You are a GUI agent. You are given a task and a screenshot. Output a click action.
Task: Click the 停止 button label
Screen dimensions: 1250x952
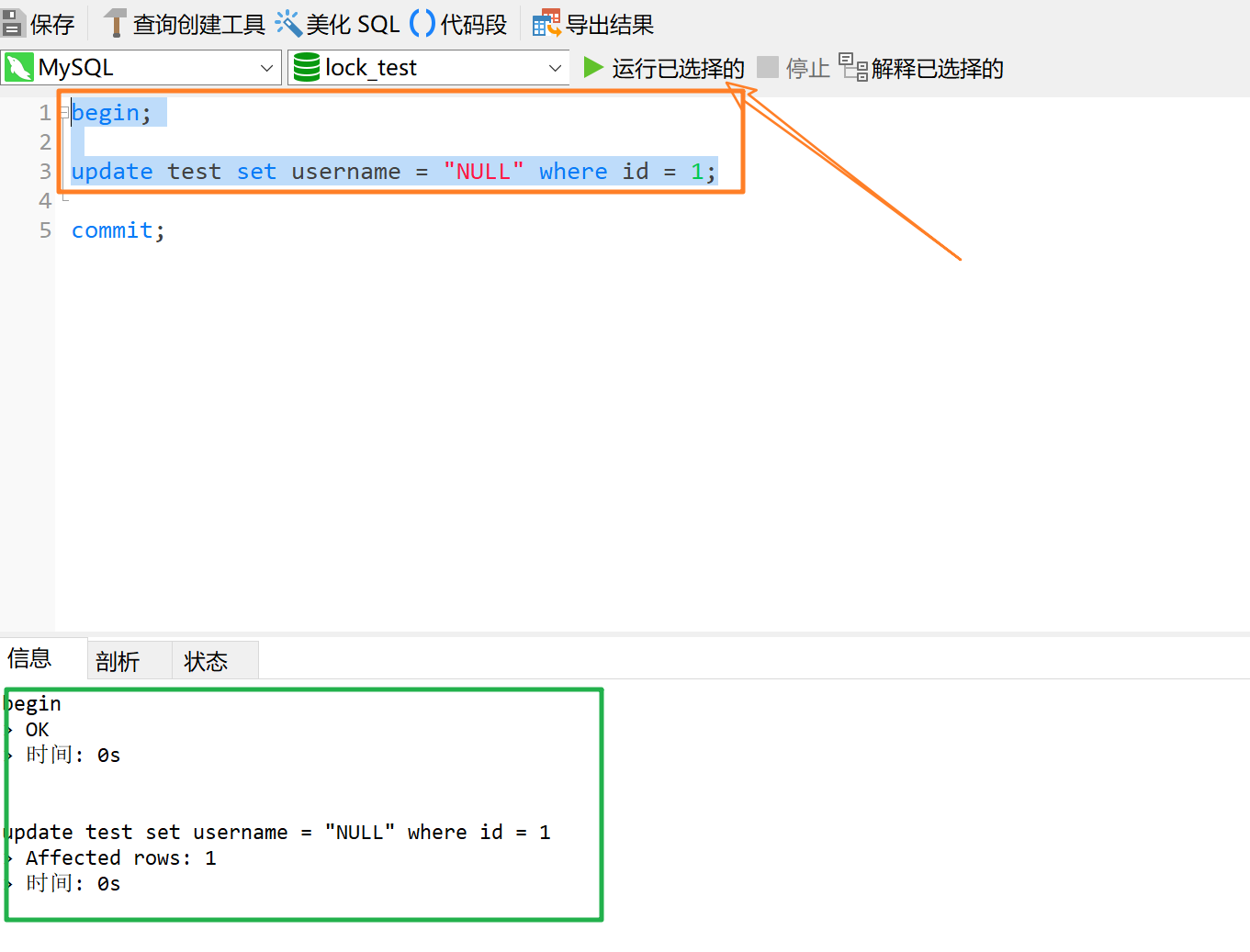click(x=808, y=69)
